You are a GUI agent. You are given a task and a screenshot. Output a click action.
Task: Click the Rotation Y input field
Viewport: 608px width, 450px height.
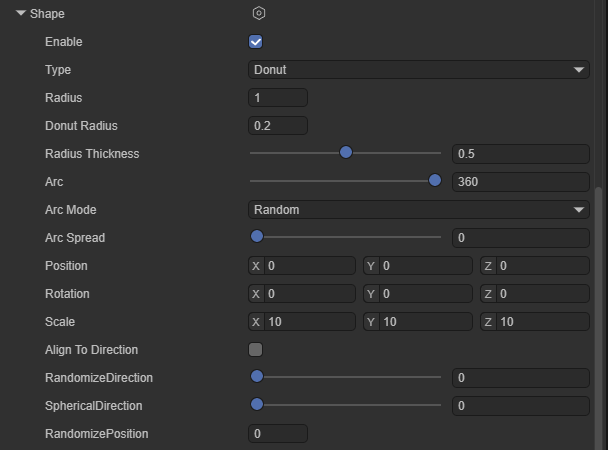pyautogui.click(x=425, y=294)
